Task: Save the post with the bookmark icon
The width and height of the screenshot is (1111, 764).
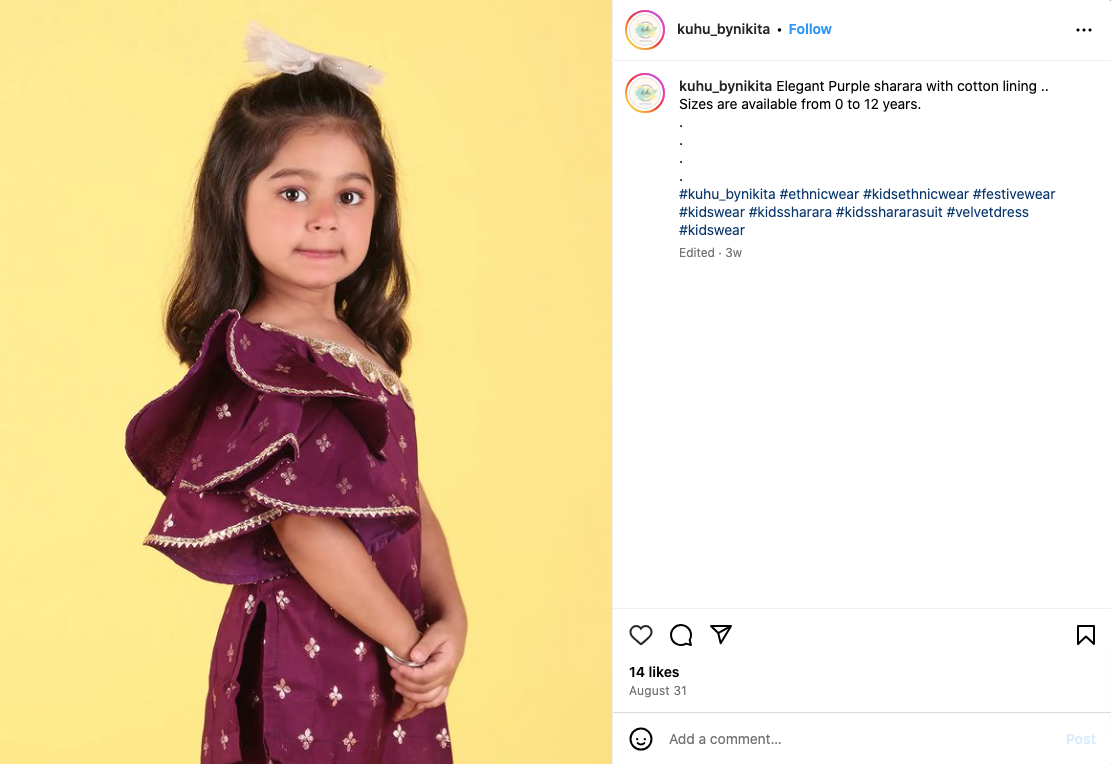Action: 1085,635
